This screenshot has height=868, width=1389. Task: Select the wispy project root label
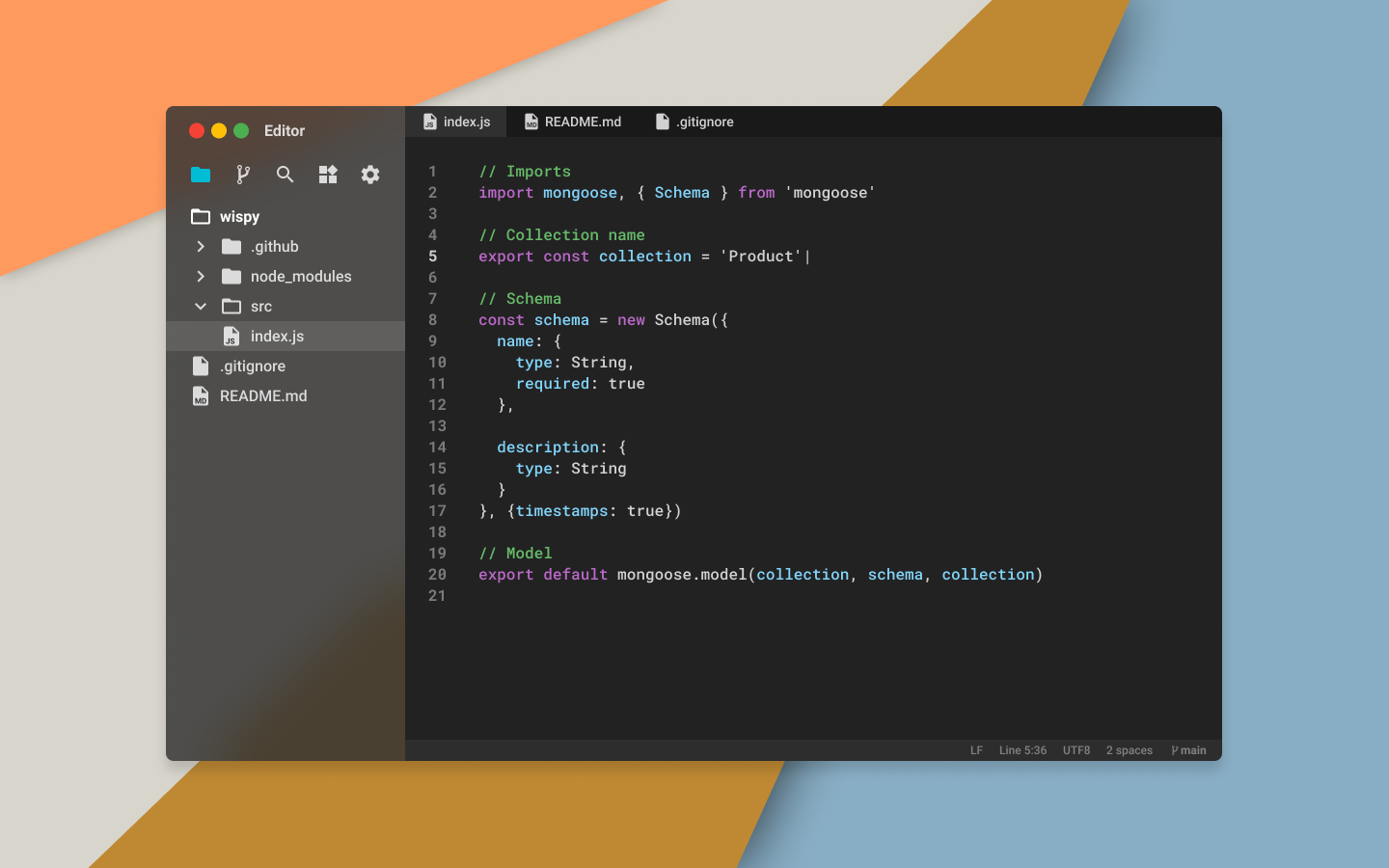(239, 217)
